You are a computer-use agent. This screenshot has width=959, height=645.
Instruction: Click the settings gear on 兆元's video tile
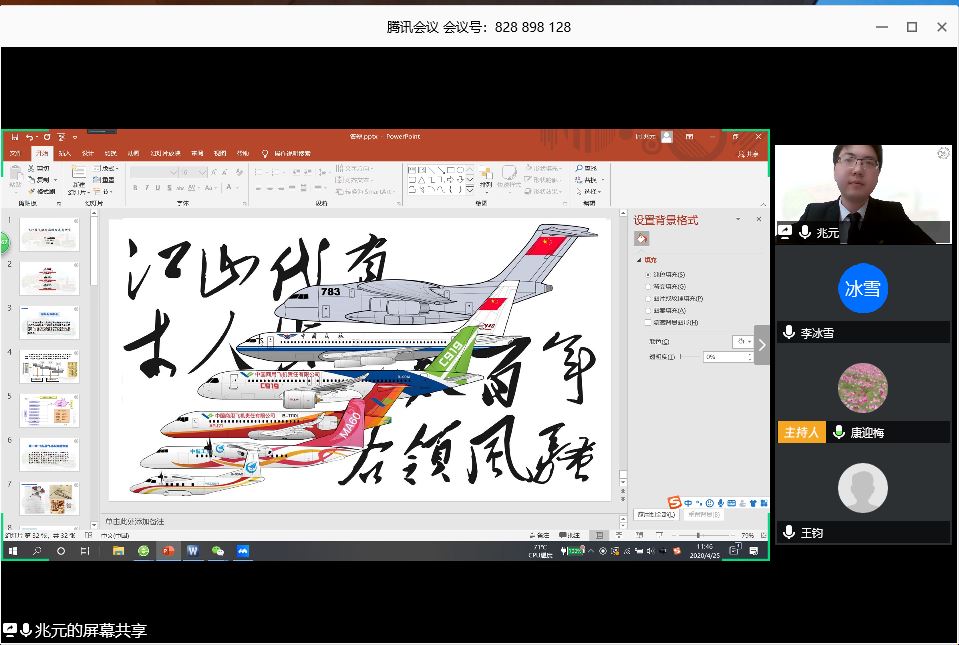tap(942, 153)
